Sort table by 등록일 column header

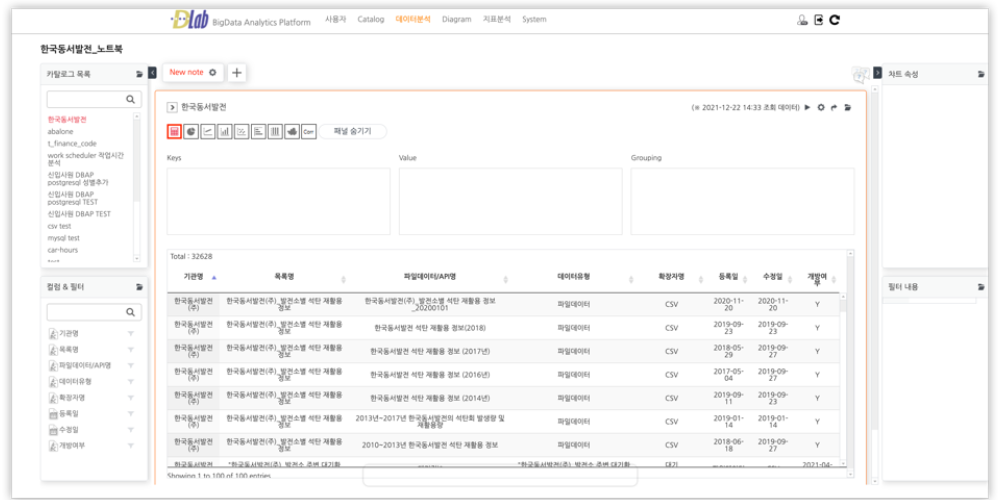click(x=728, y=277)
